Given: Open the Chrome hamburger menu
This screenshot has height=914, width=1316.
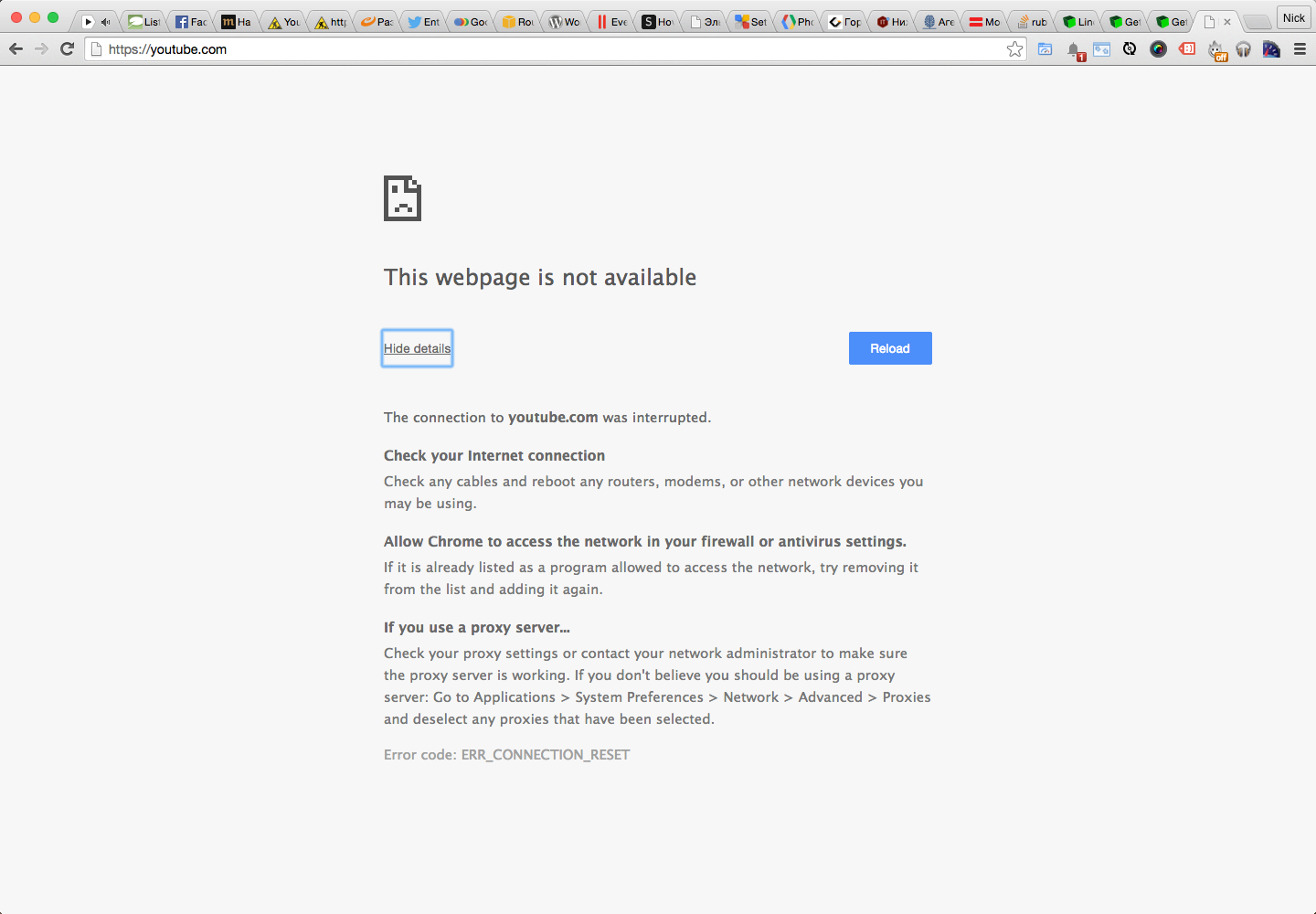Looking at the screenshot, I should point(1300,49).
